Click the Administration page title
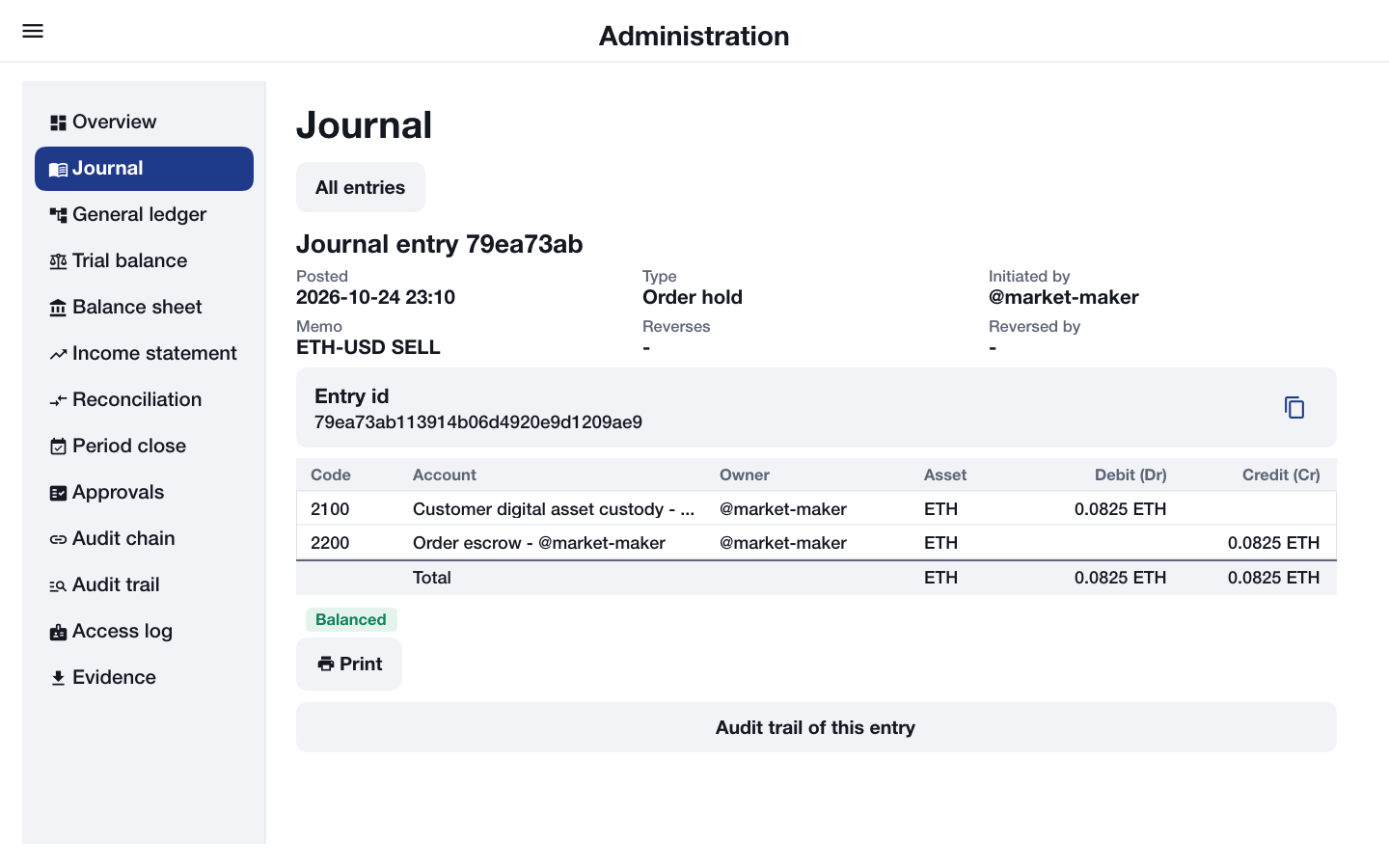Screen dimensions: 1389x868 [694, 36]
